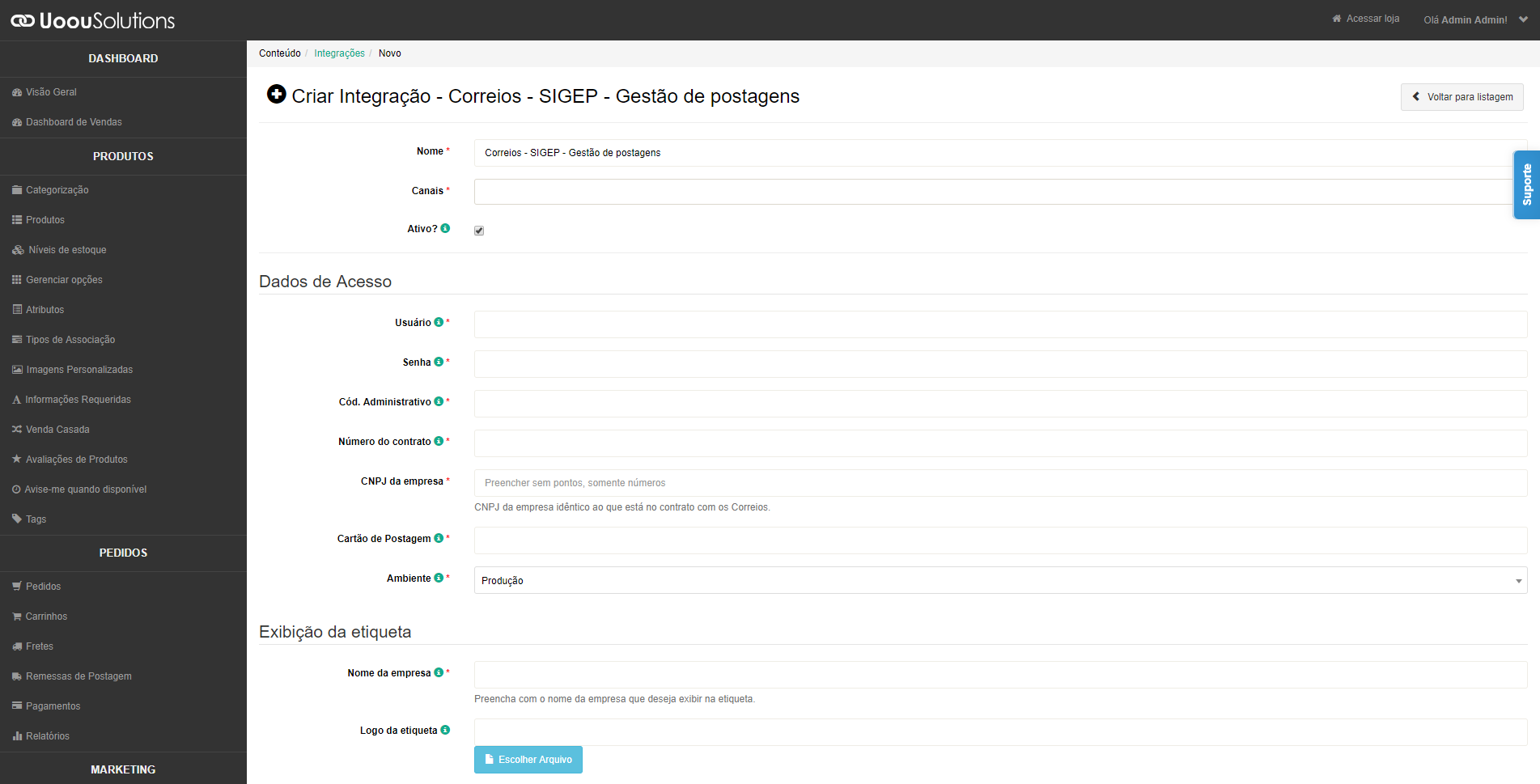Click the Níveis de estoque cubes icon
This screenshot has width=1540, height=784.
(18, 250)
